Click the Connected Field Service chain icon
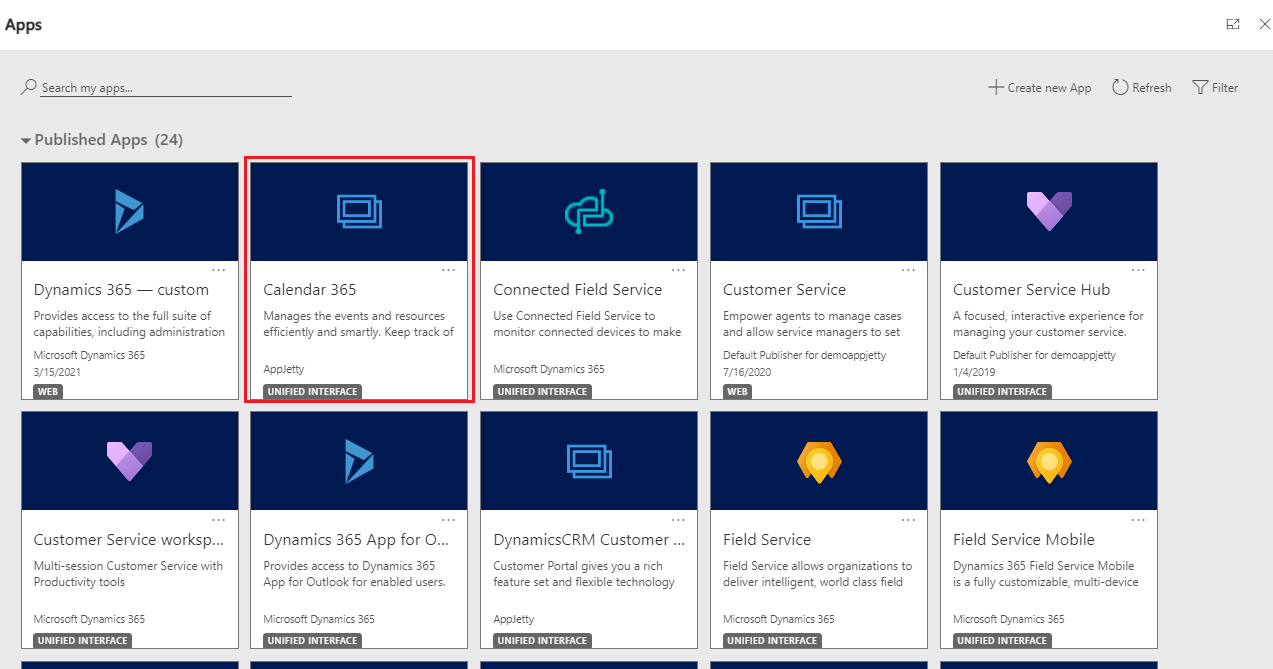Viewport: 1273px width, 669px height. (589, 212)
